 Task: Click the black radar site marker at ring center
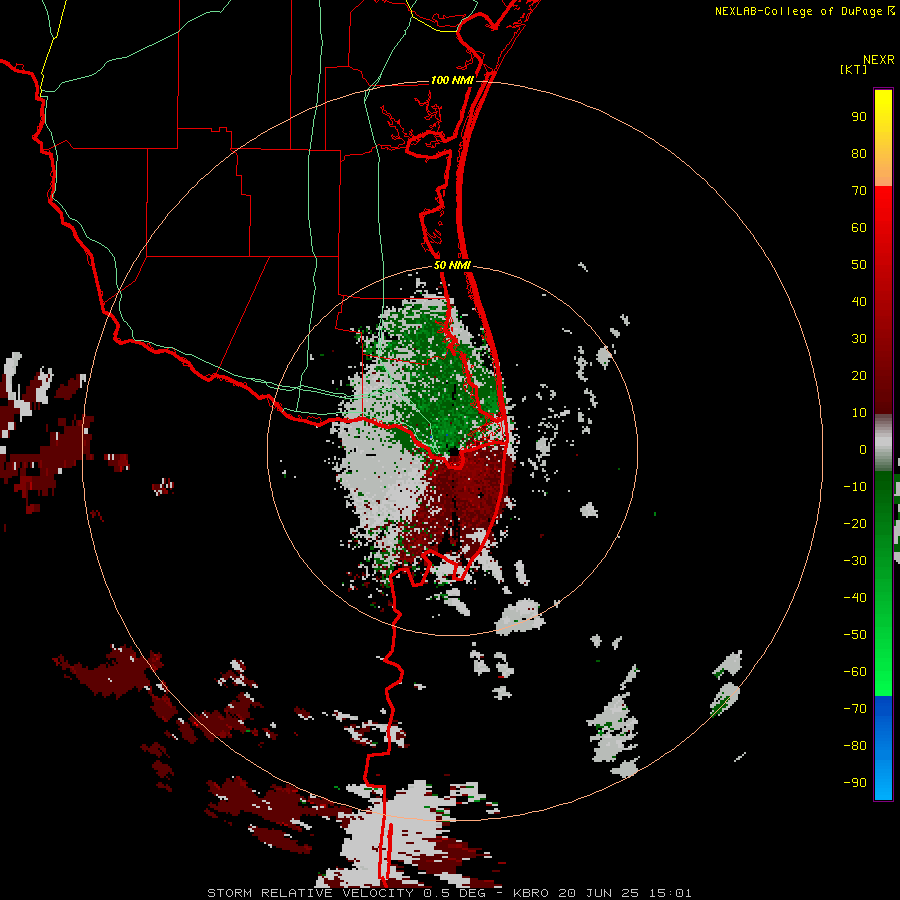453,452
